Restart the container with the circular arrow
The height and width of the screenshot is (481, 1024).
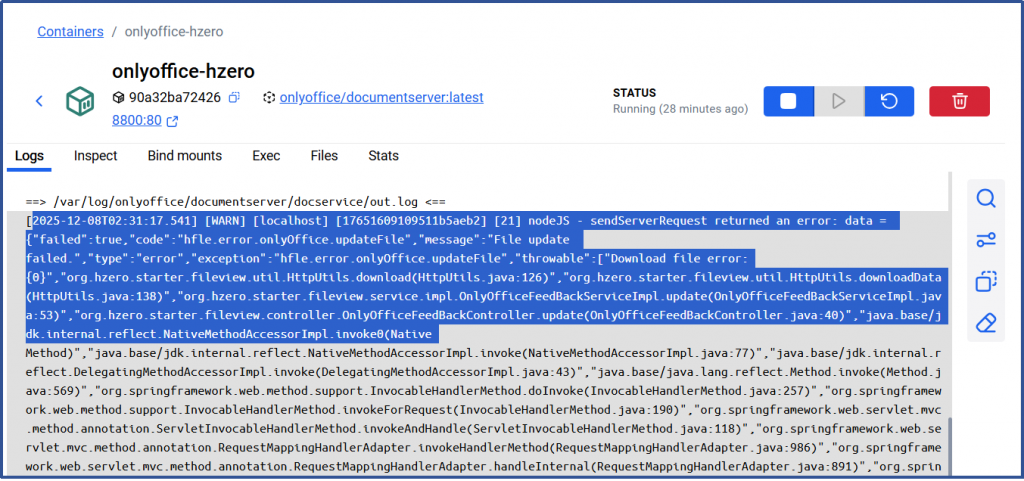(888, 101)
